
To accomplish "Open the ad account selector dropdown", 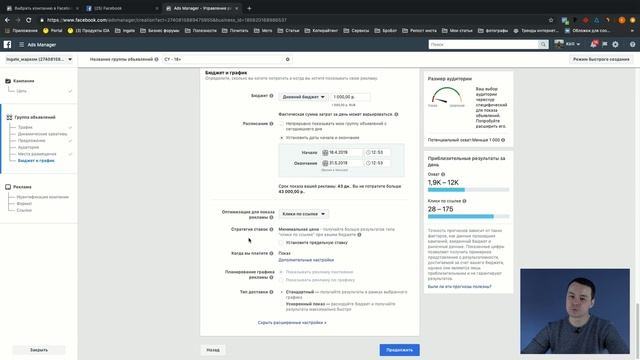I will point(39,59).
